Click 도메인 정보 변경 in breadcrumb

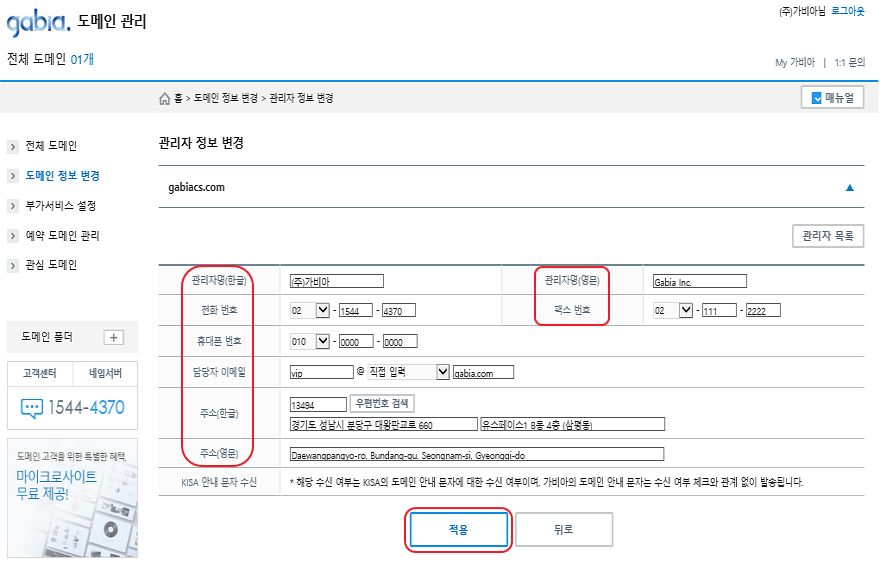click(x=226, y=98)
